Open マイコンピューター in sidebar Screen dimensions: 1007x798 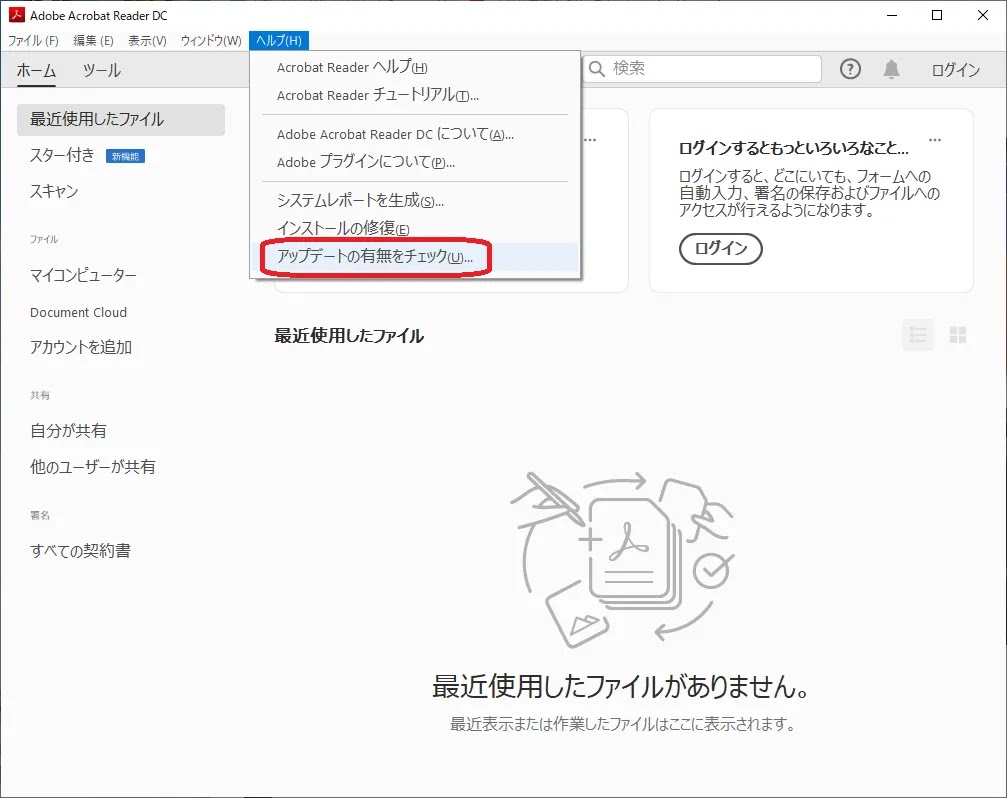[83, 275]
